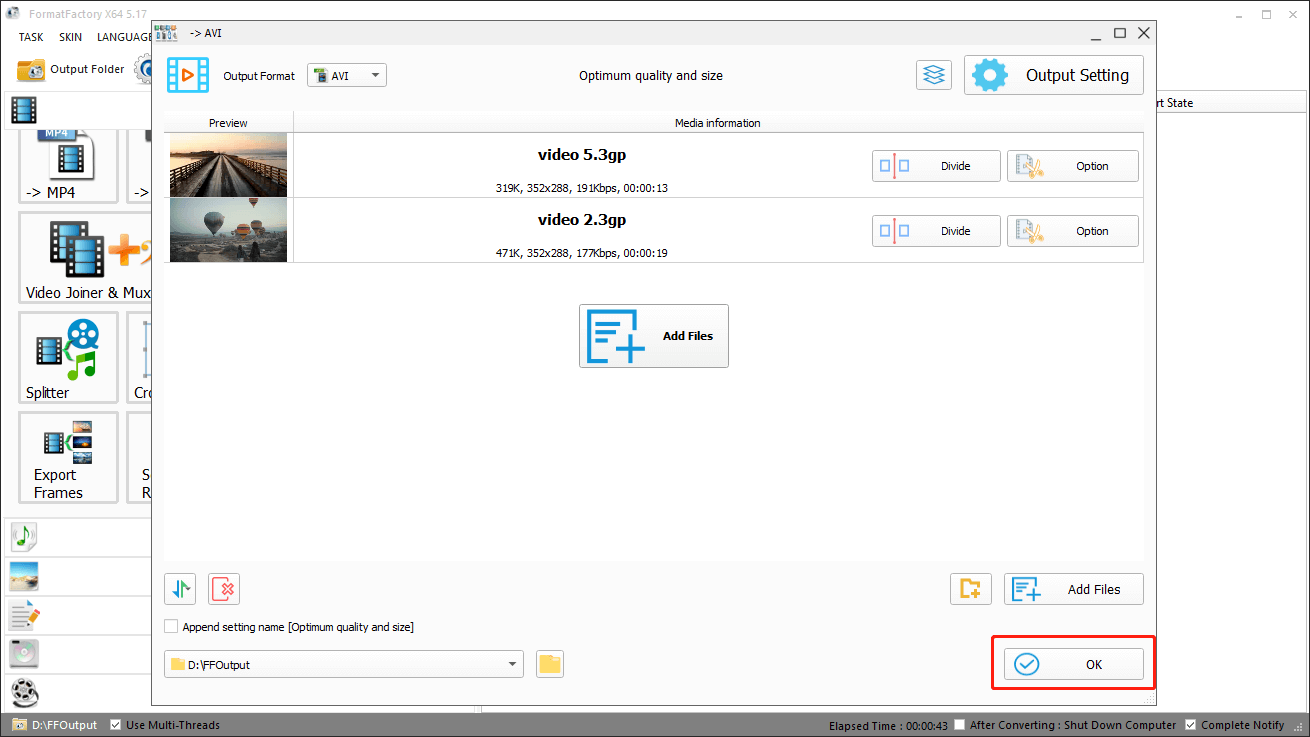Screen dimensions: 1310x737
Task: Click the video 2.3gp file name
Action: coord(582,220)
